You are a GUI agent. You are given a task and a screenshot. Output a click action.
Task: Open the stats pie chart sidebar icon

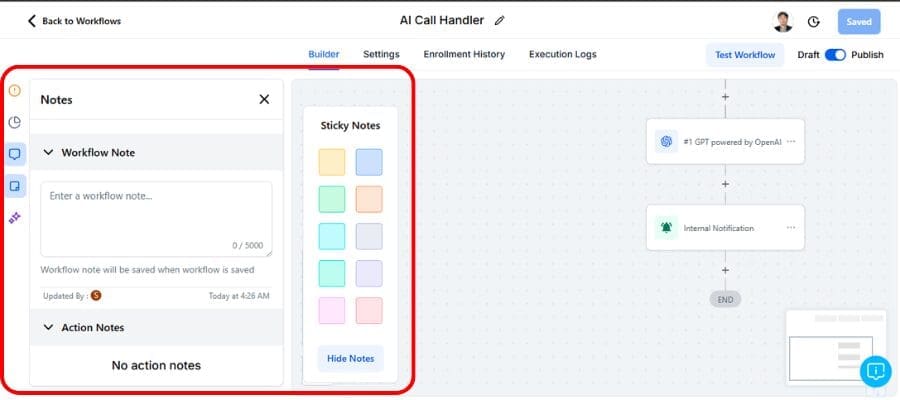tap(14, 122)
